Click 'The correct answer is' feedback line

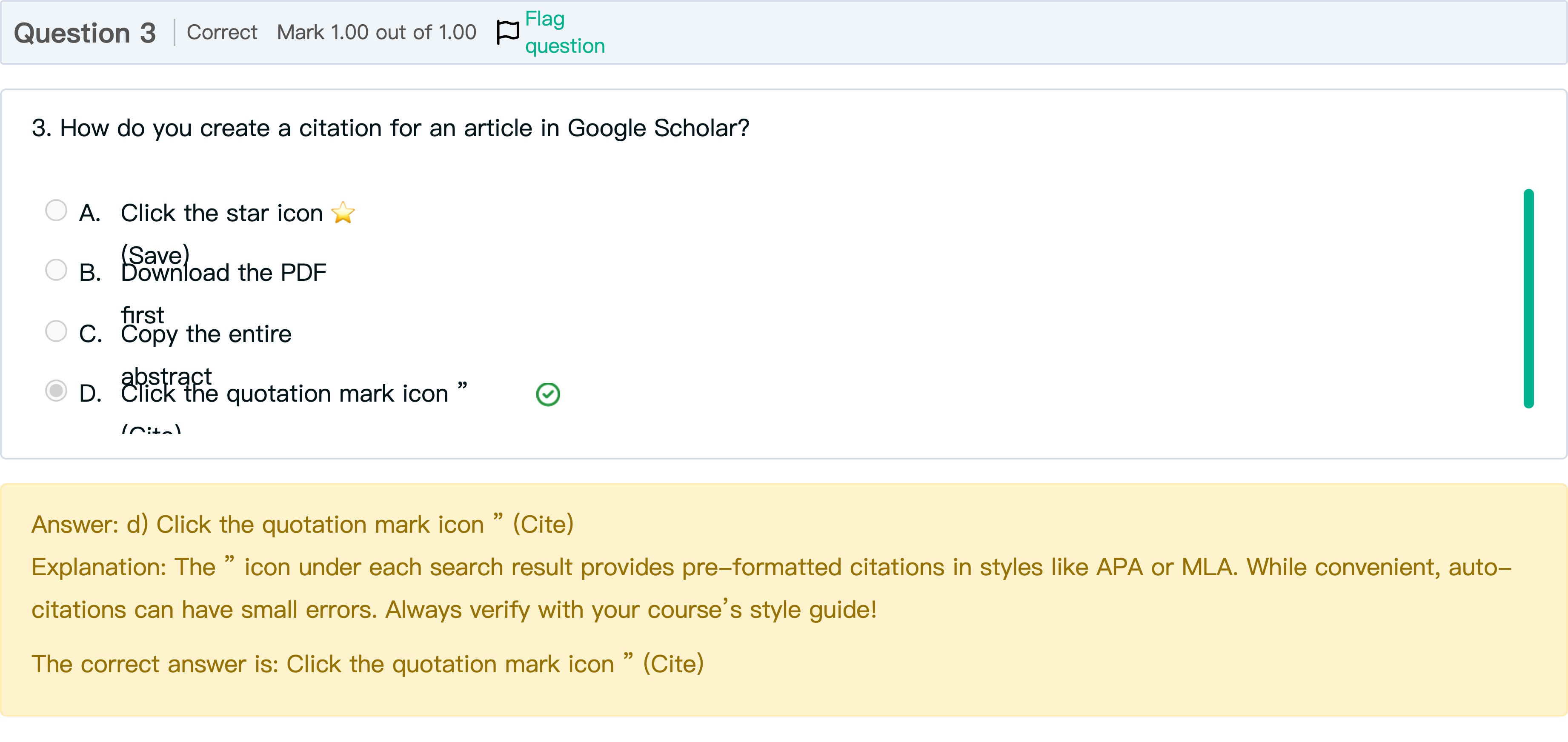(368, 663)
